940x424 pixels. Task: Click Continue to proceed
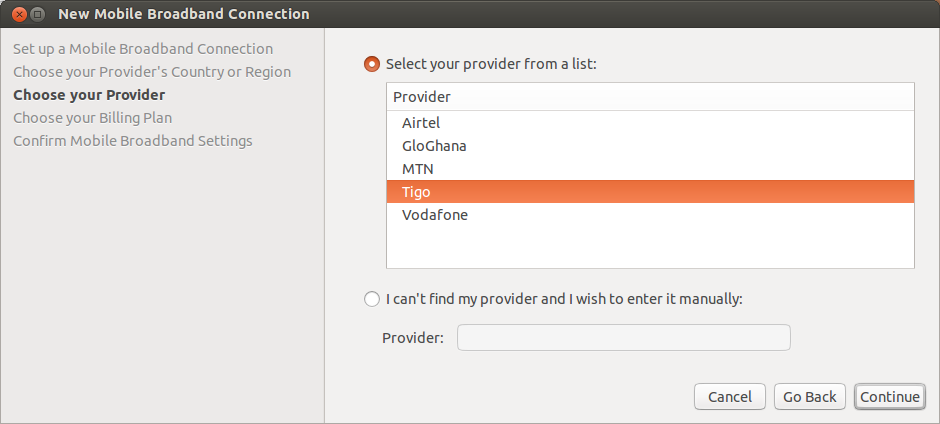coord(890,397)
